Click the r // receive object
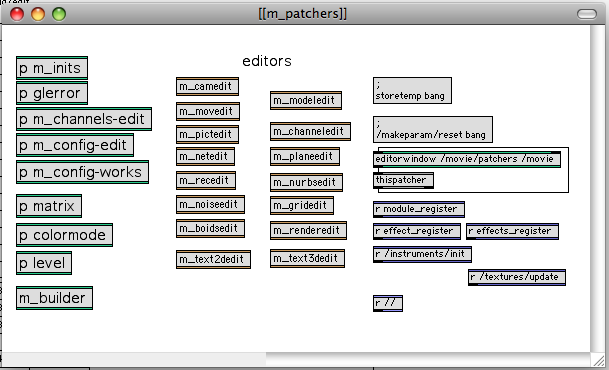The image size is (609, 370). 388,303
